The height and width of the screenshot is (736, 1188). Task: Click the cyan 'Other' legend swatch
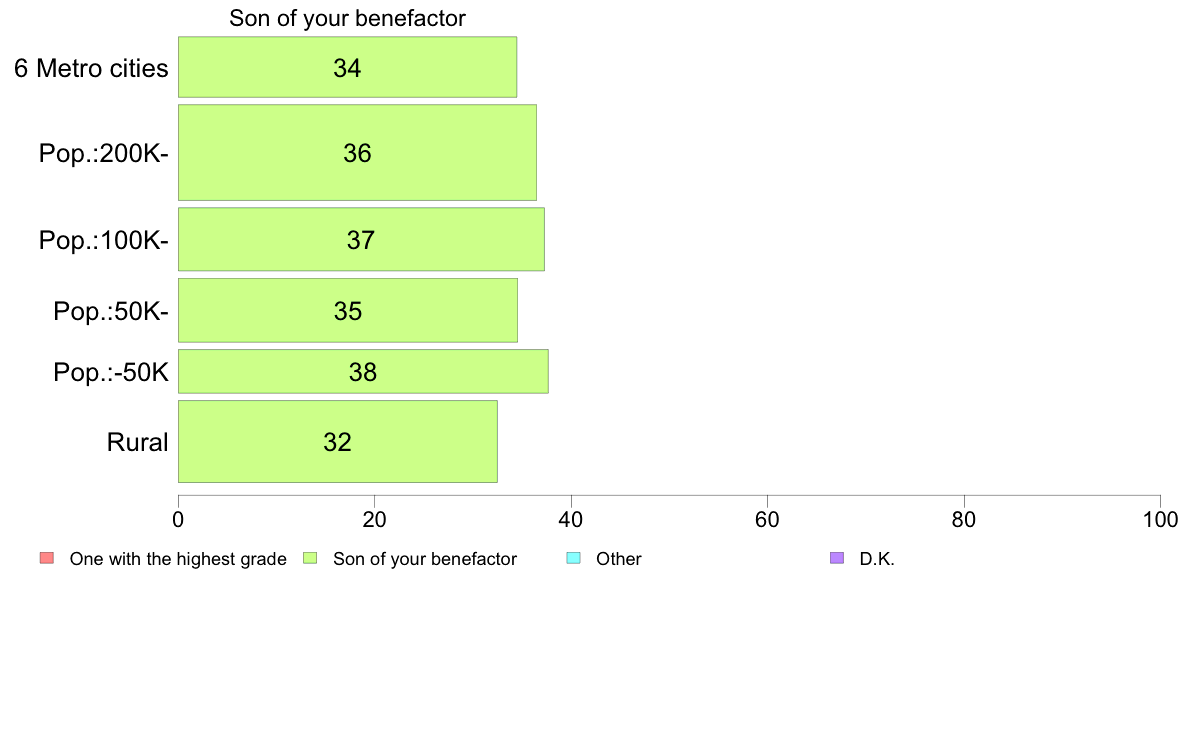[x=574, y=558]
